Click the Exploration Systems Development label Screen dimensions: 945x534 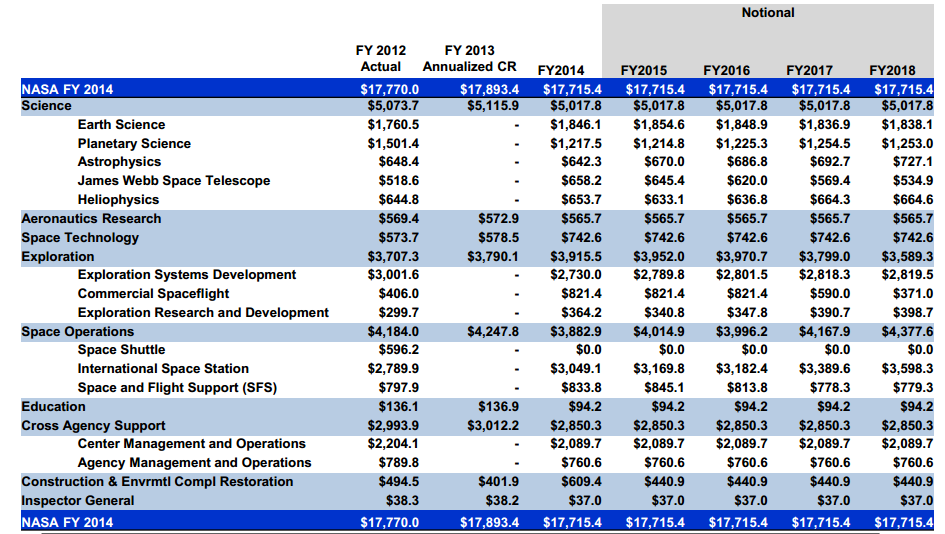tap(187, 275)
